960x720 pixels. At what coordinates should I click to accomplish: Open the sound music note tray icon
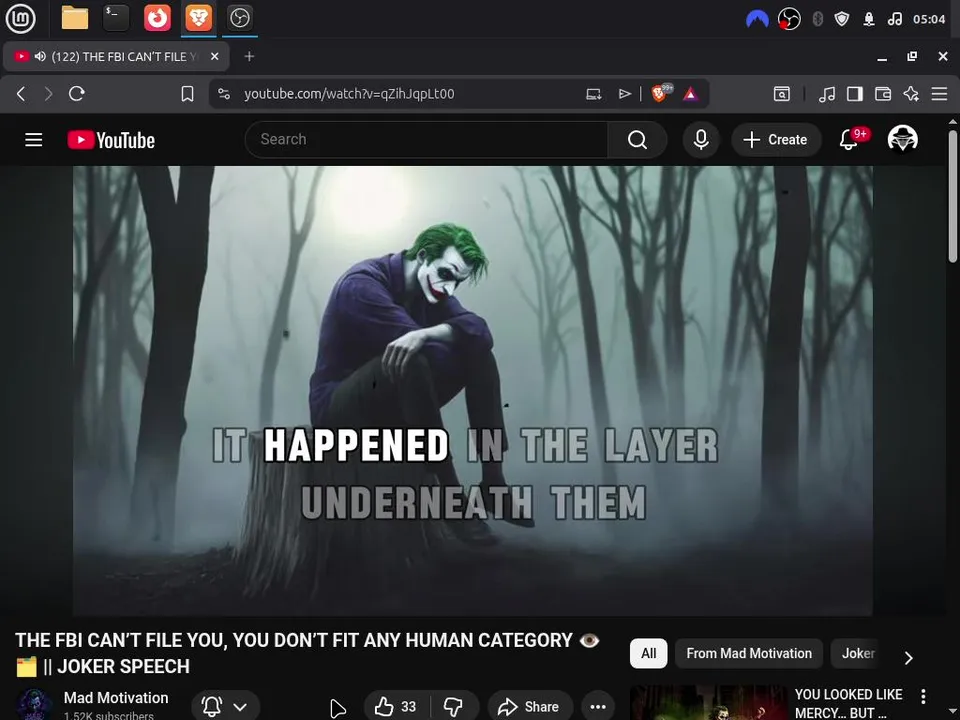894,19
